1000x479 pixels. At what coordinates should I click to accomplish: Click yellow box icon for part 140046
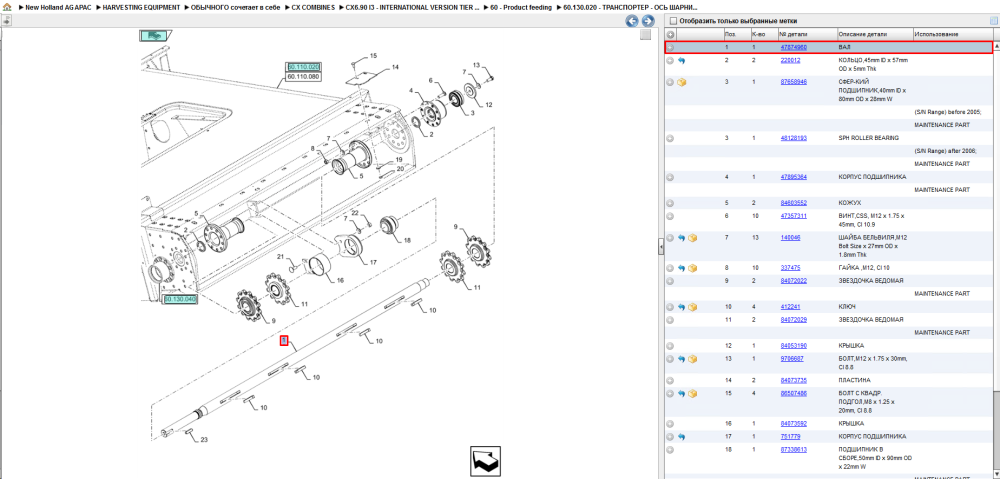point(692,238)
